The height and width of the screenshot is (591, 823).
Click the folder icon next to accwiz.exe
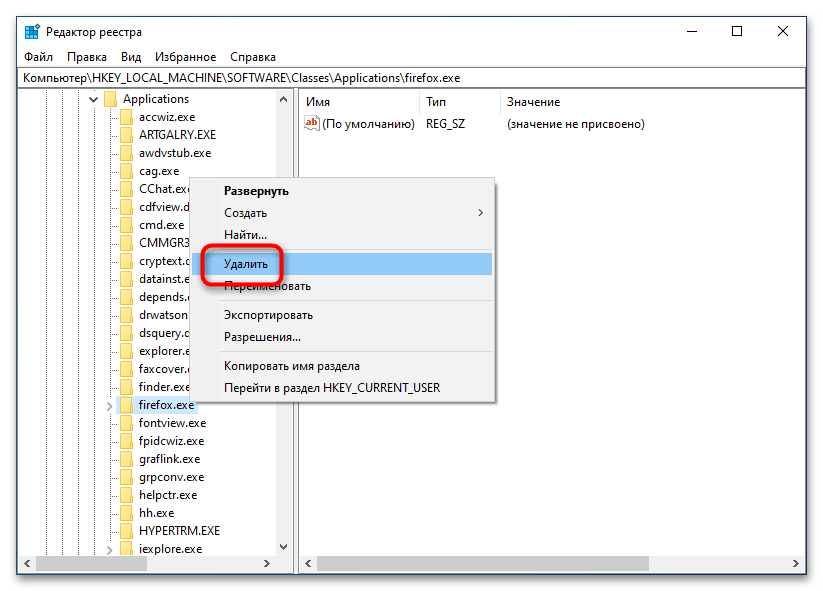(x=126, y=117)
